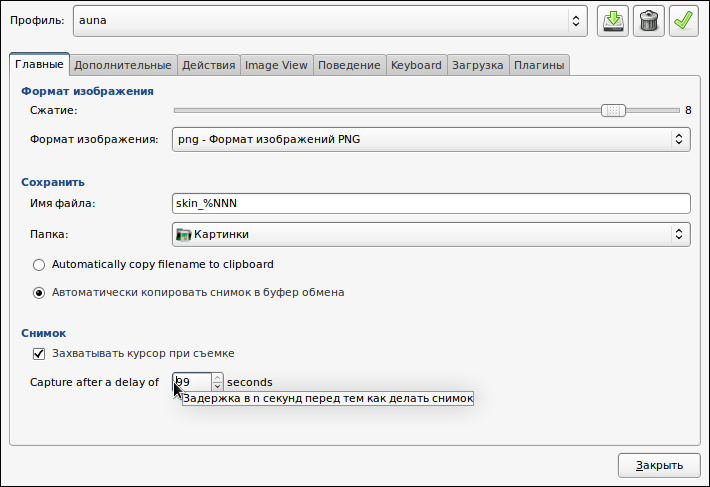Apply profile with green checkmark icon
The height and width of the screenshot is (487, 710).
point(683,21)
